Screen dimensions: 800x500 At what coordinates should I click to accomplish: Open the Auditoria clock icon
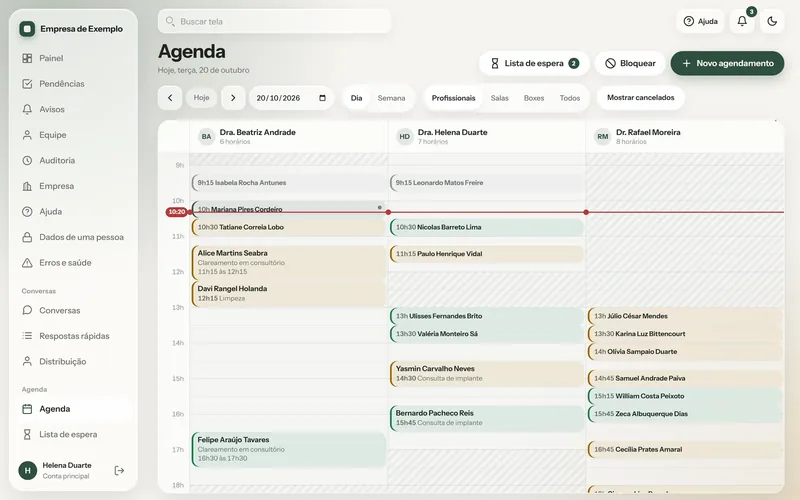27,160
